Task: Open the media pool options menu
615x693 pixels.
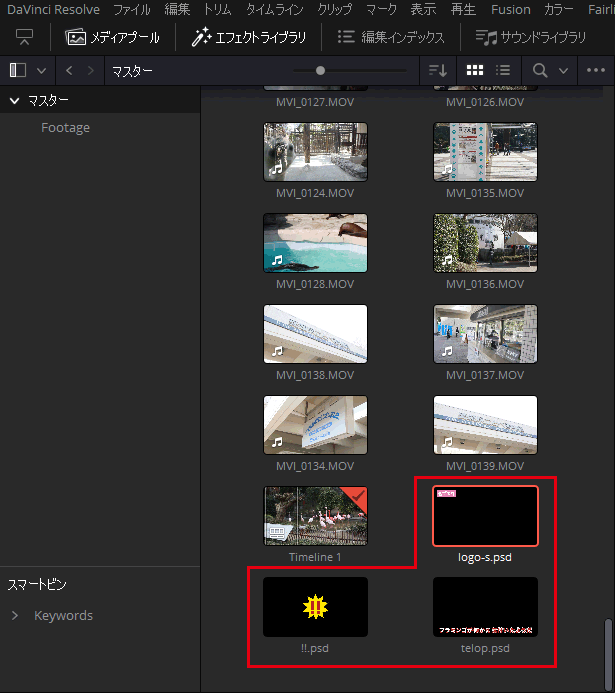Action: [596, 70]
